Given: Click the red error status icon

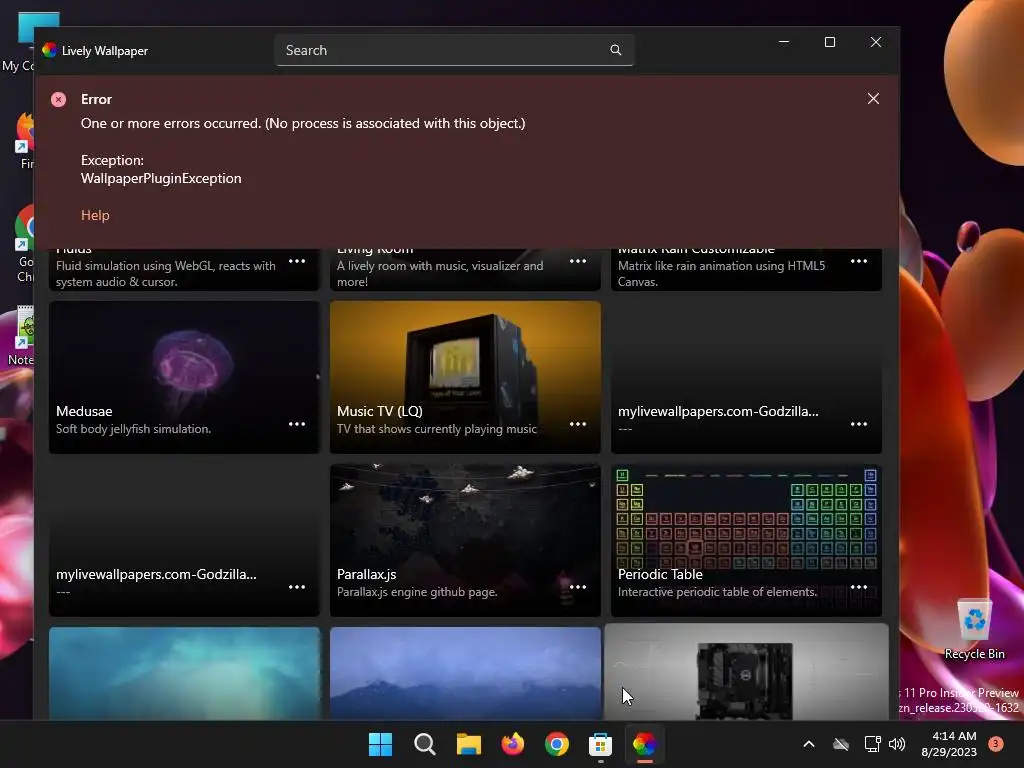Looking at the screenshot, I should point(59,99).
